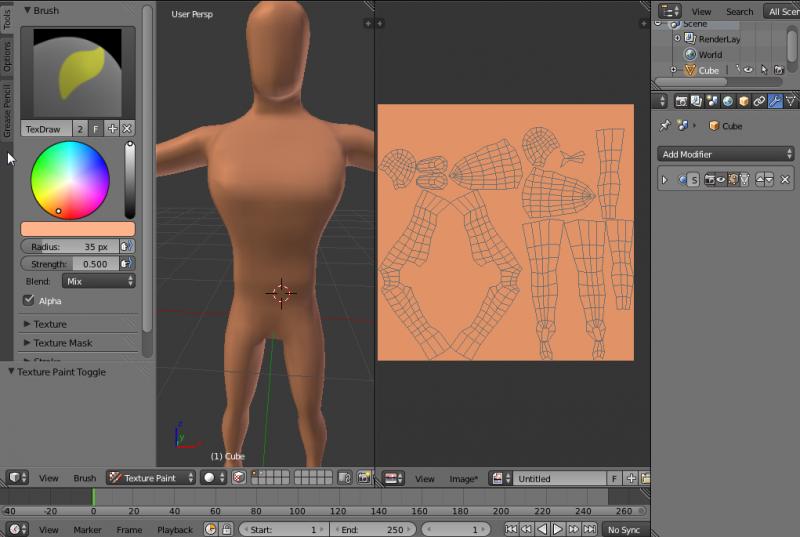Click the add new brush plus icon
This screenshot has width=800, height=537.
(112, 129)
